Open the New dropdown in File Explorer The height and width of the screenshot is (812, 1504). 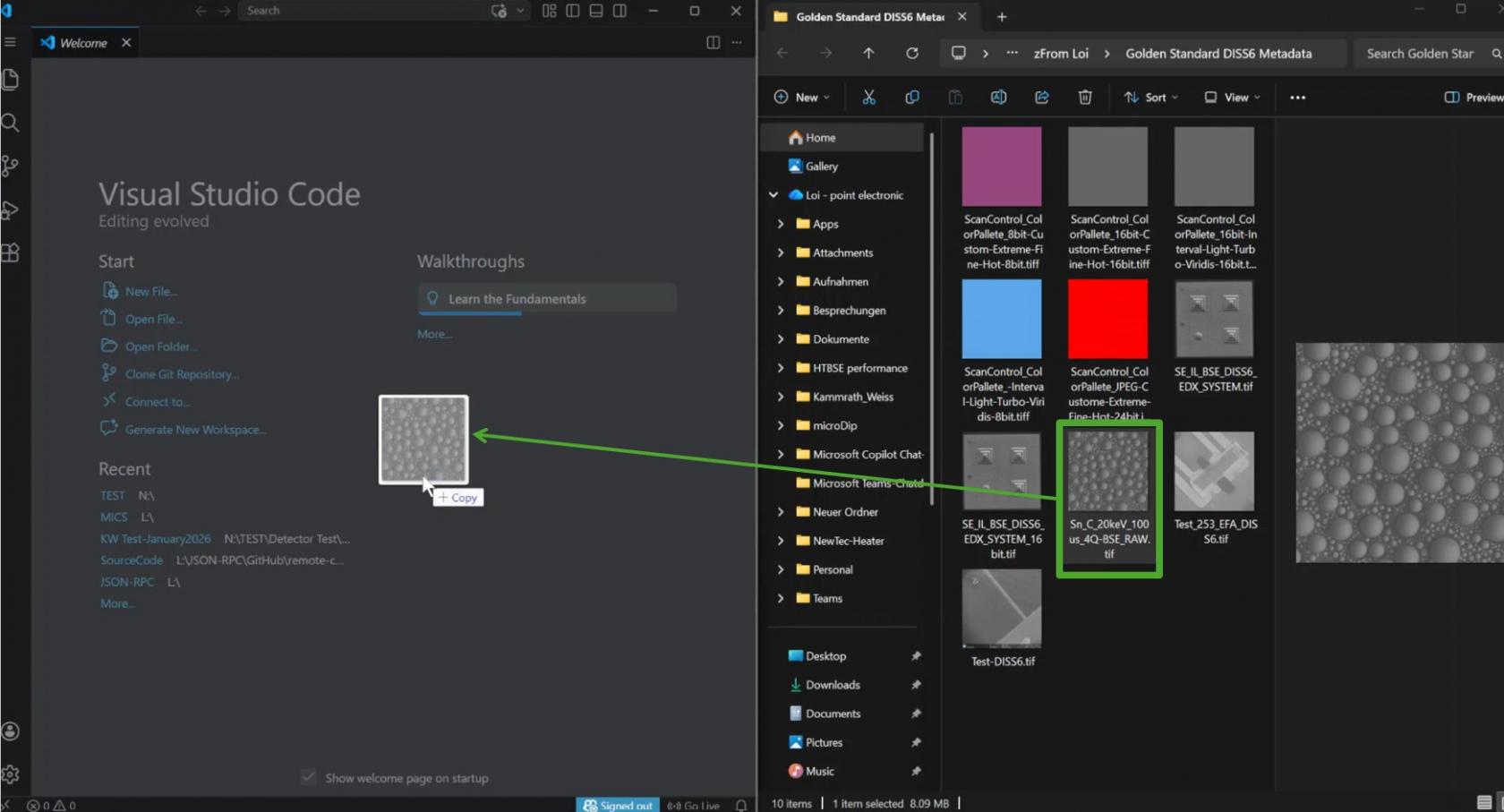pyautogui.click(x=801, y=97)
